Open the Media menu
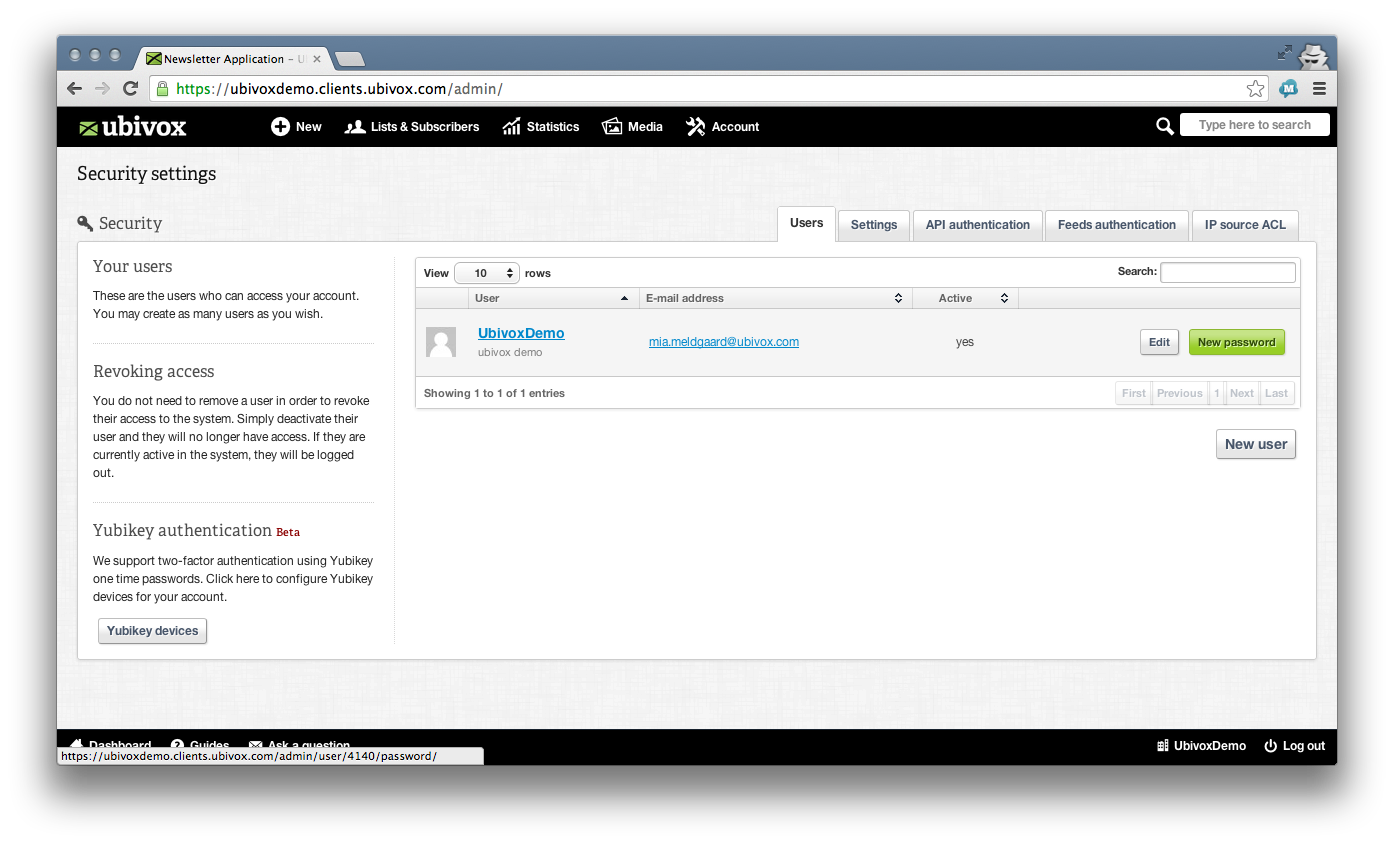This screenshot has width=1394, height=844. (632, 127)
